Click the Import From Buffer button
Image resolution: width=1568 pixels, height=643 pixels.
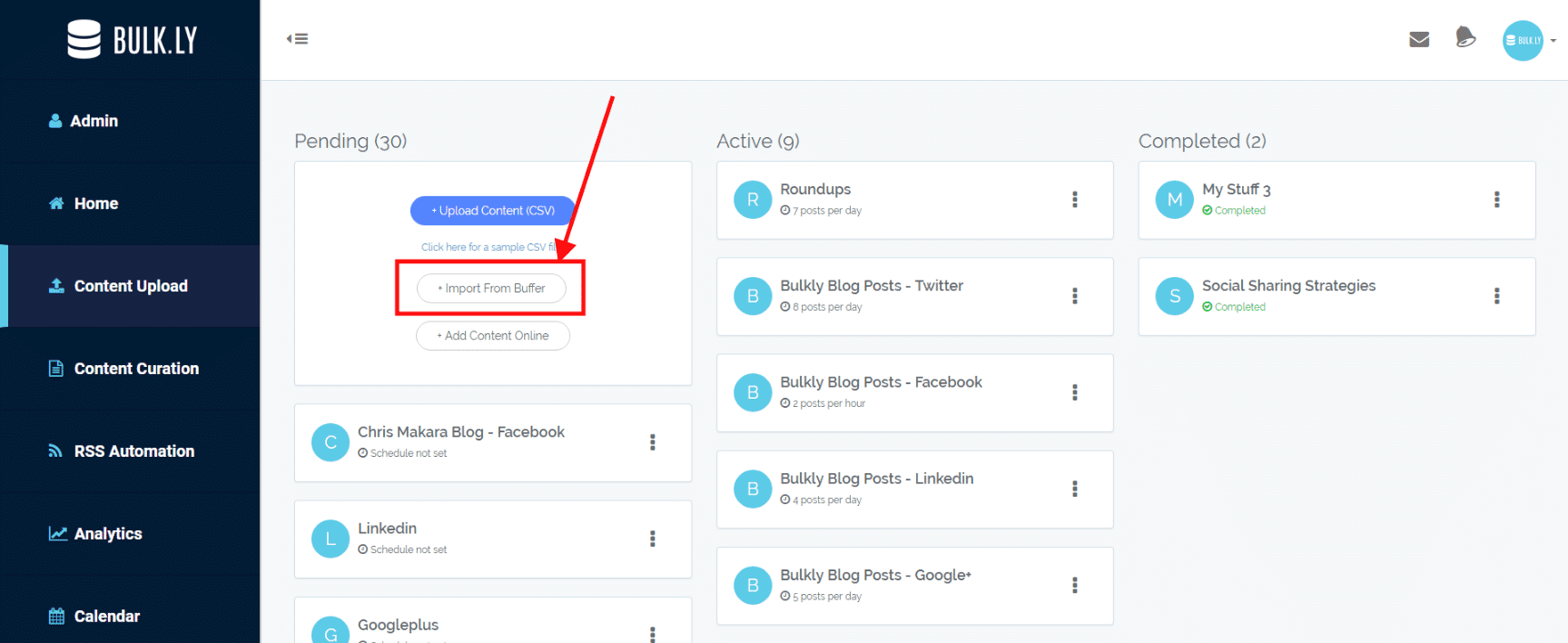(491, 288)
